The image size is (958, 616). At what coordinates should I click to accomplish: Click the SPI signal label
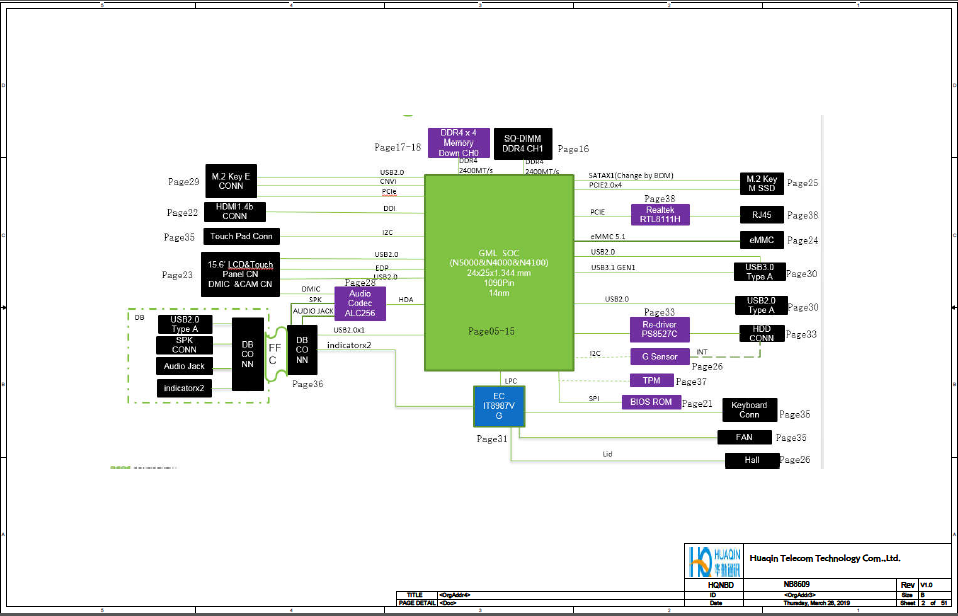(594, 398)
